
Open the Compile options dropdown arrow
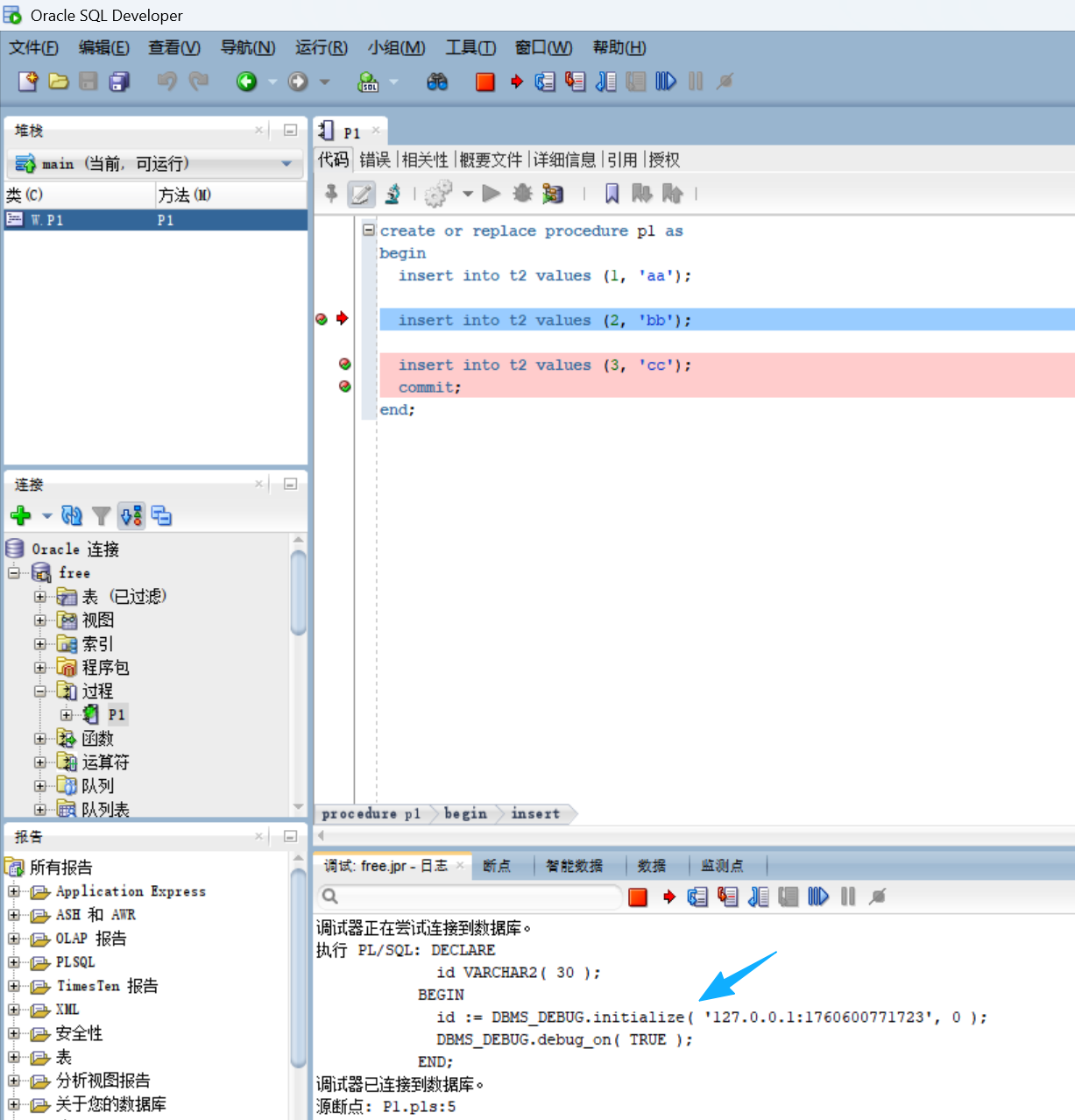[x=468, y=194]
